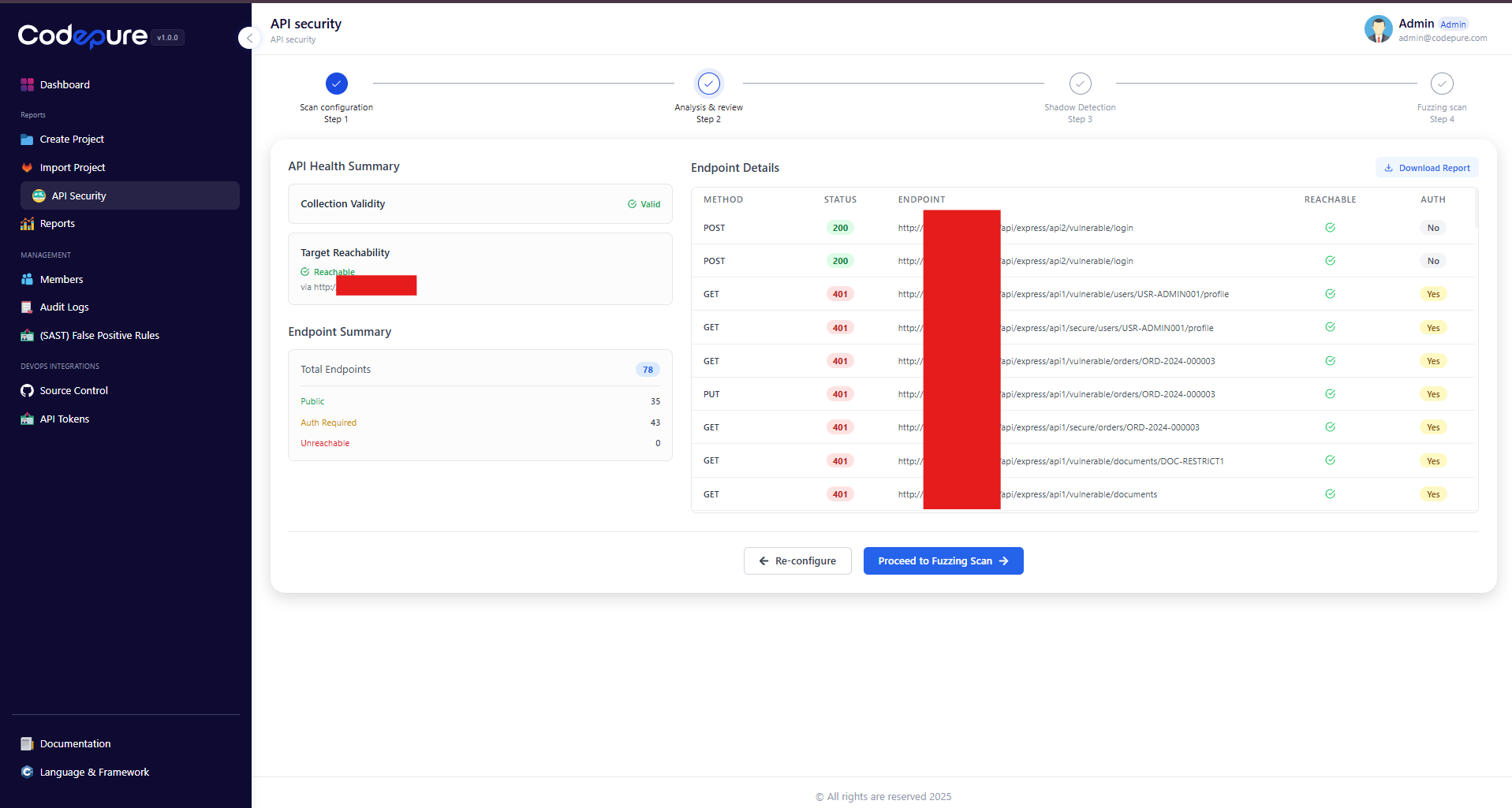
Task: Click the Analysis & review step circle
Action: pos(708,84)
